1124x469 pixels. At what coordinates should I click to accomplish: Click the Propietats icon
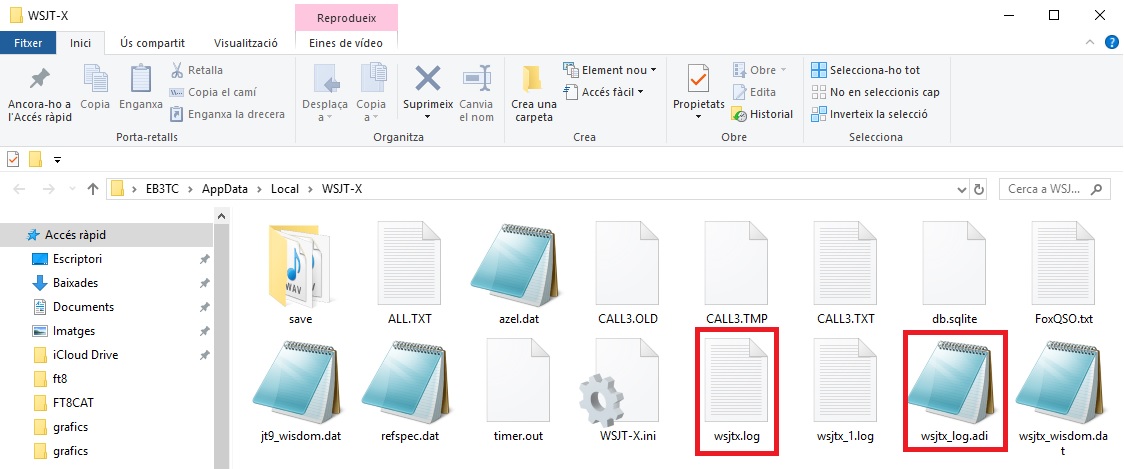point(698,79)
